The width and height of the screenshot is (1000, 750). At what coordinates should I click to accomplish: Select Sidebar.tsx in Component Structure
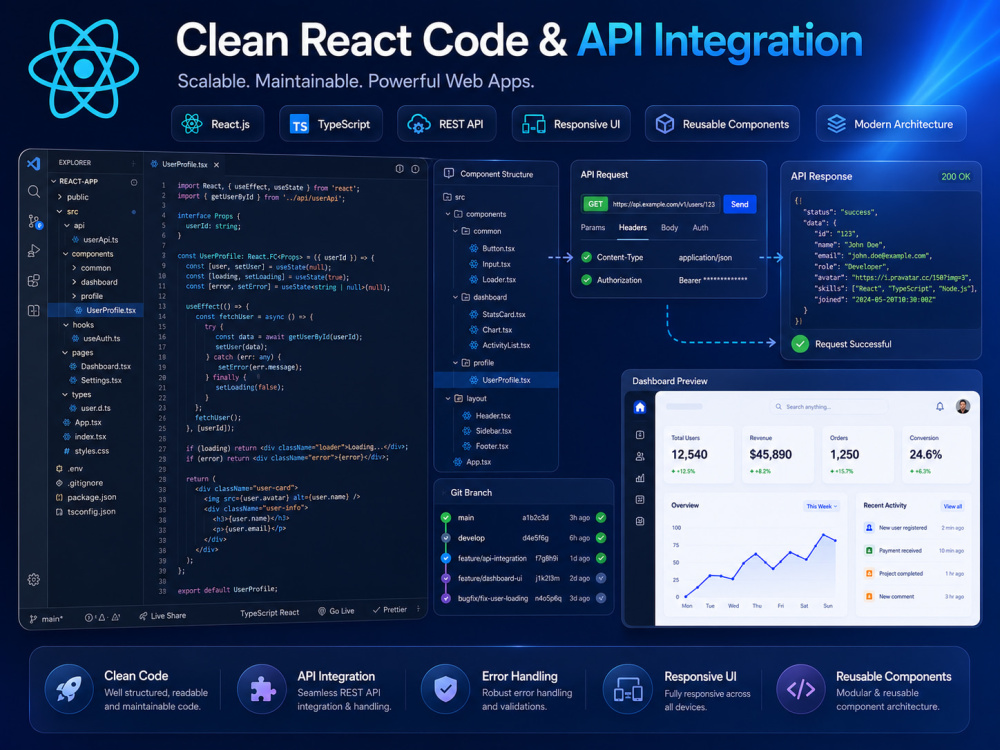click(487, 431)
